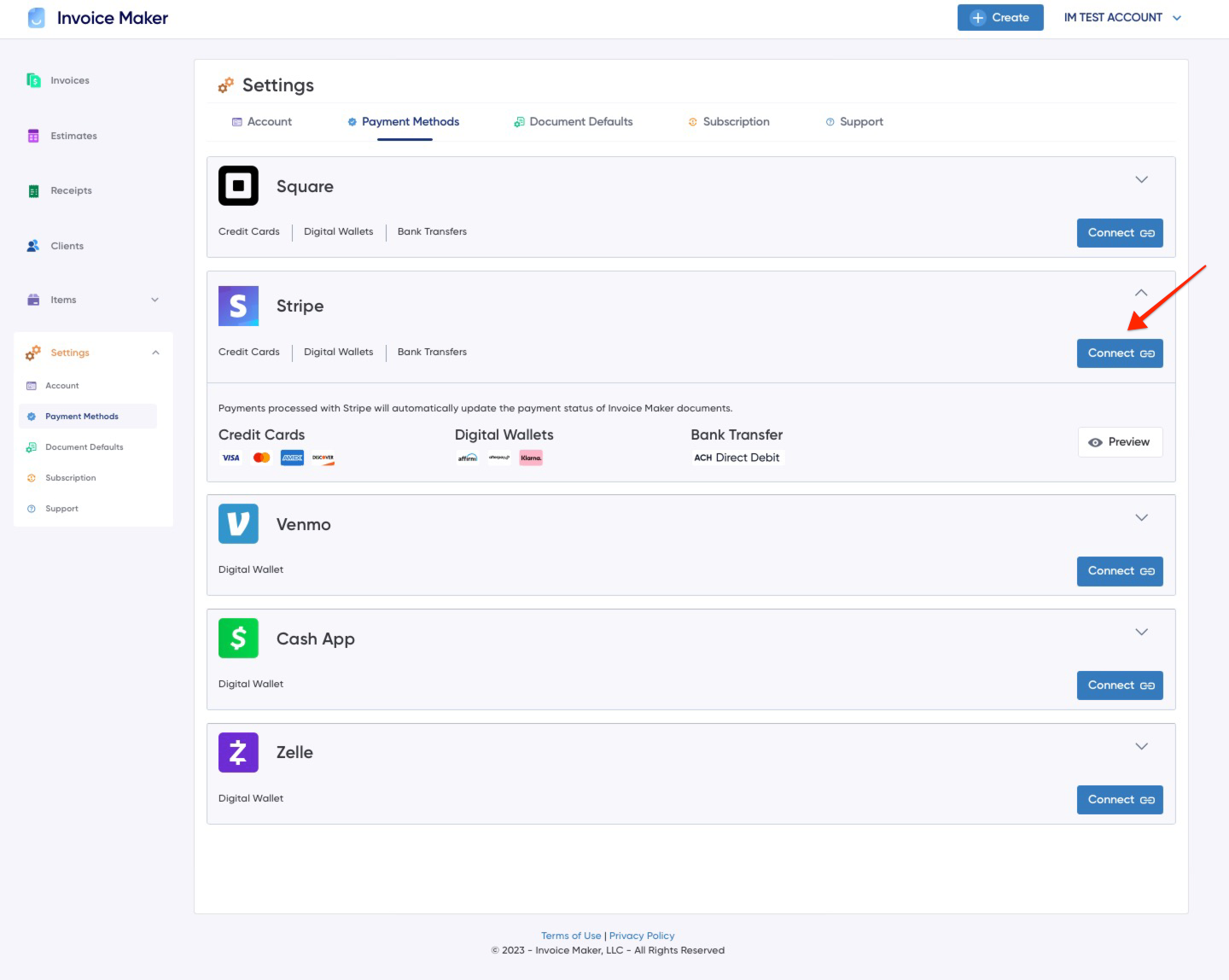This screenshot has width=1229, height=980.
Task: Select the Payment Methods tab
Action: [x=403, y=122]
